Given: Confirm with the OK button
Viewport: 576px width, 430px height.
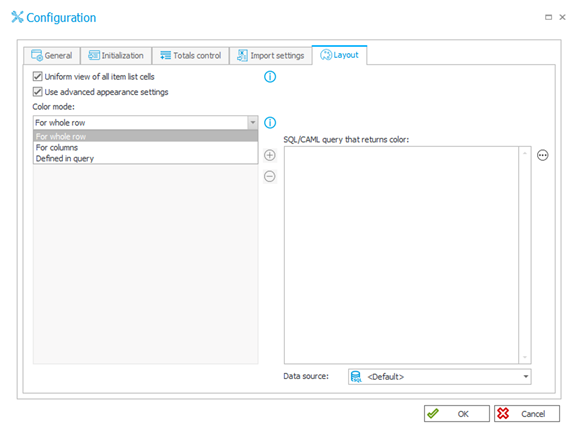Looking at the screenshot, I should click(457, 414).
